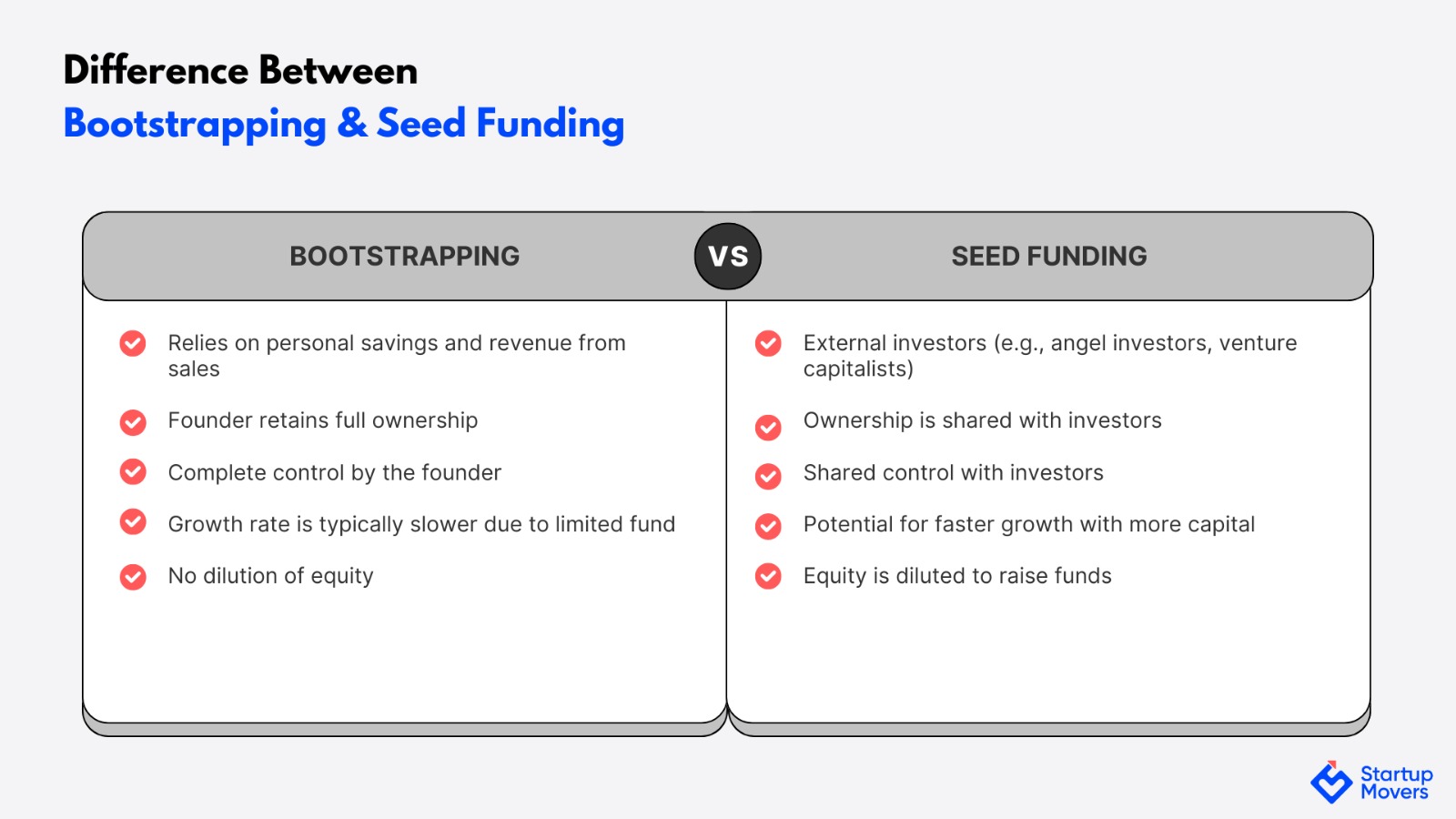Click checkmark next to 'Equity is diluted'
The image size is (1456, 819).
(x=768, y=576)
